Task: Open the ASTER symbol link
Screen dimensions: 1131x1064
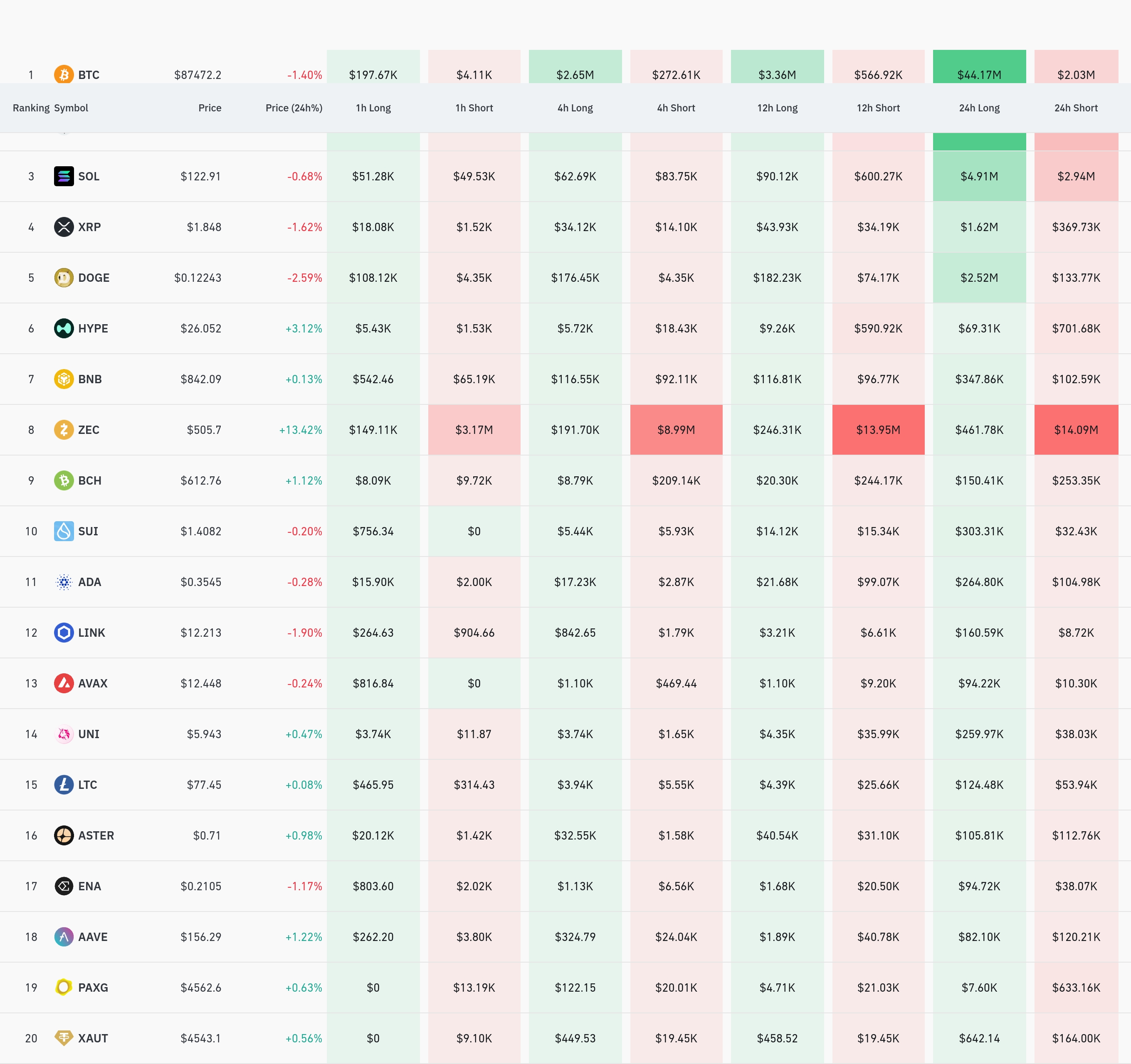Action: (96, 835)
